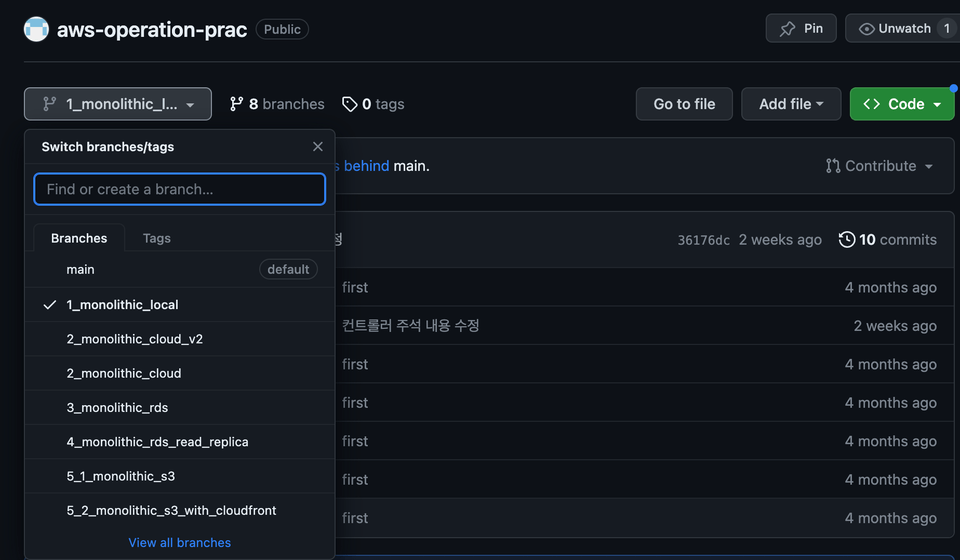Click the Pin button
Image resolution: width=960 pixels, height=560 pixels.
[x=801, y=29]
